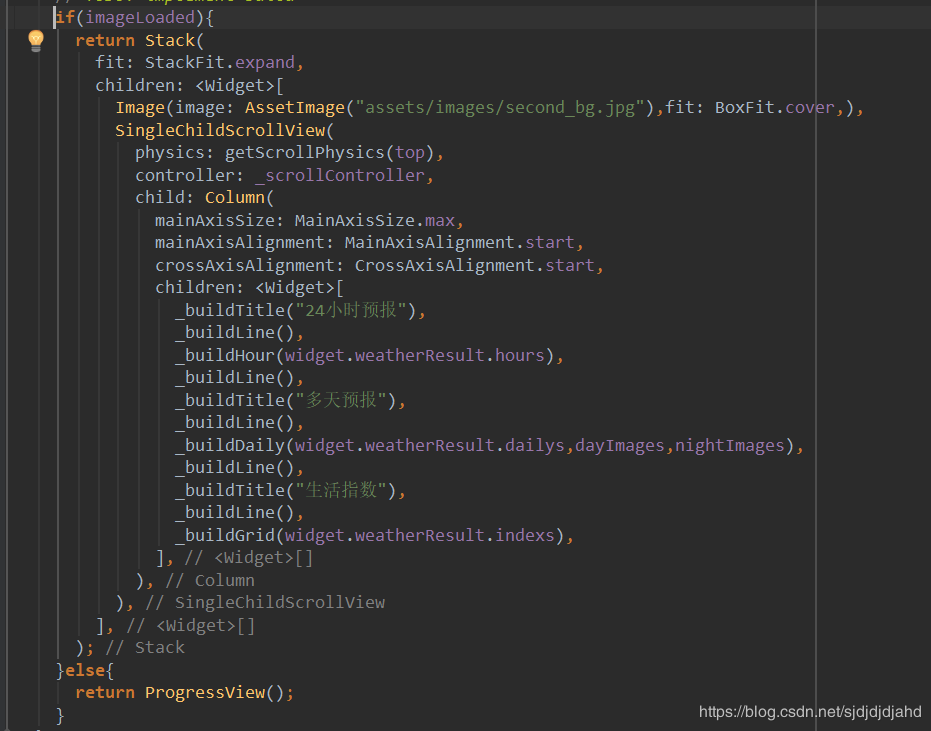Screen dimensions: 931x731
Task: Click 'MainAxisAlignment.start' value
Action: tap(460, 242)
